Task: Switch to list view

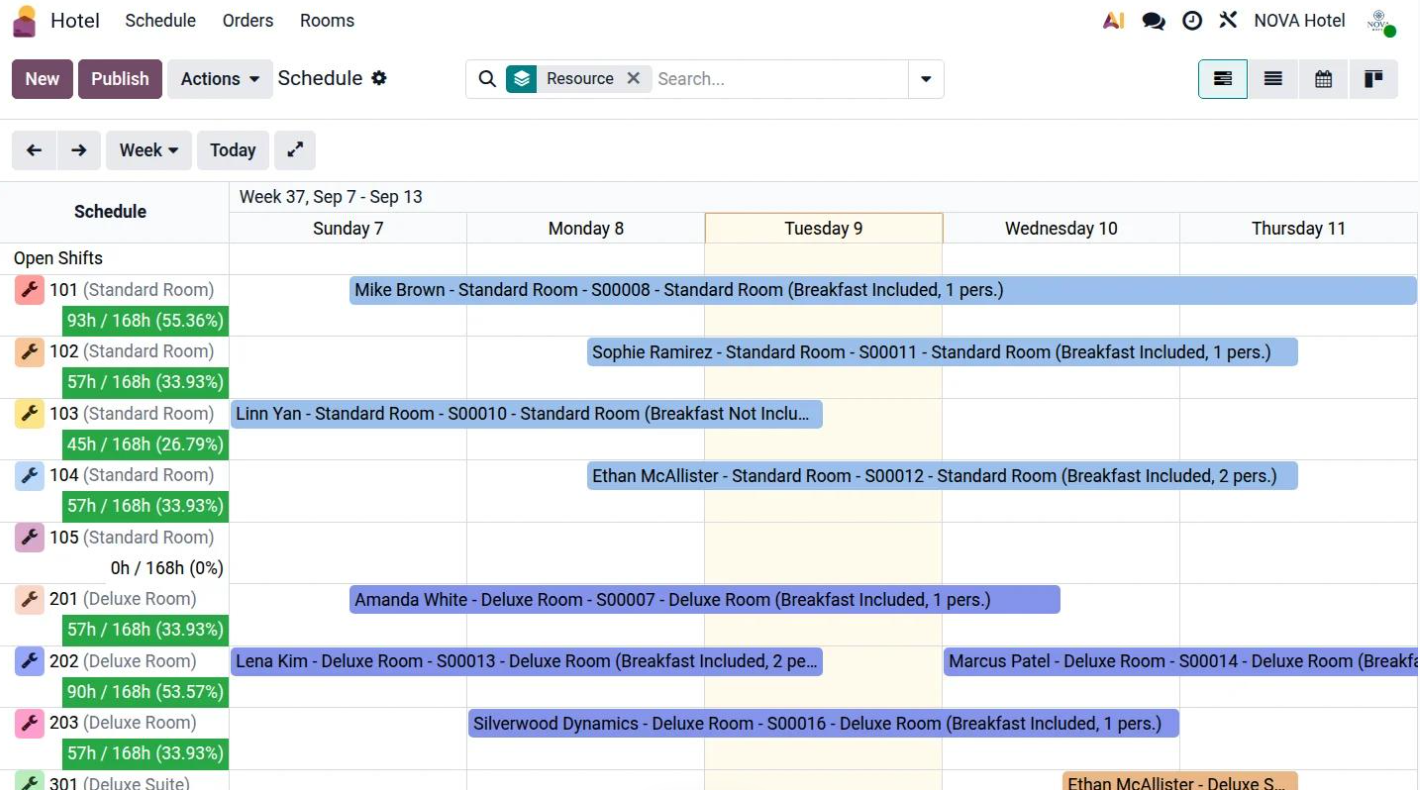Action: 1273,79
